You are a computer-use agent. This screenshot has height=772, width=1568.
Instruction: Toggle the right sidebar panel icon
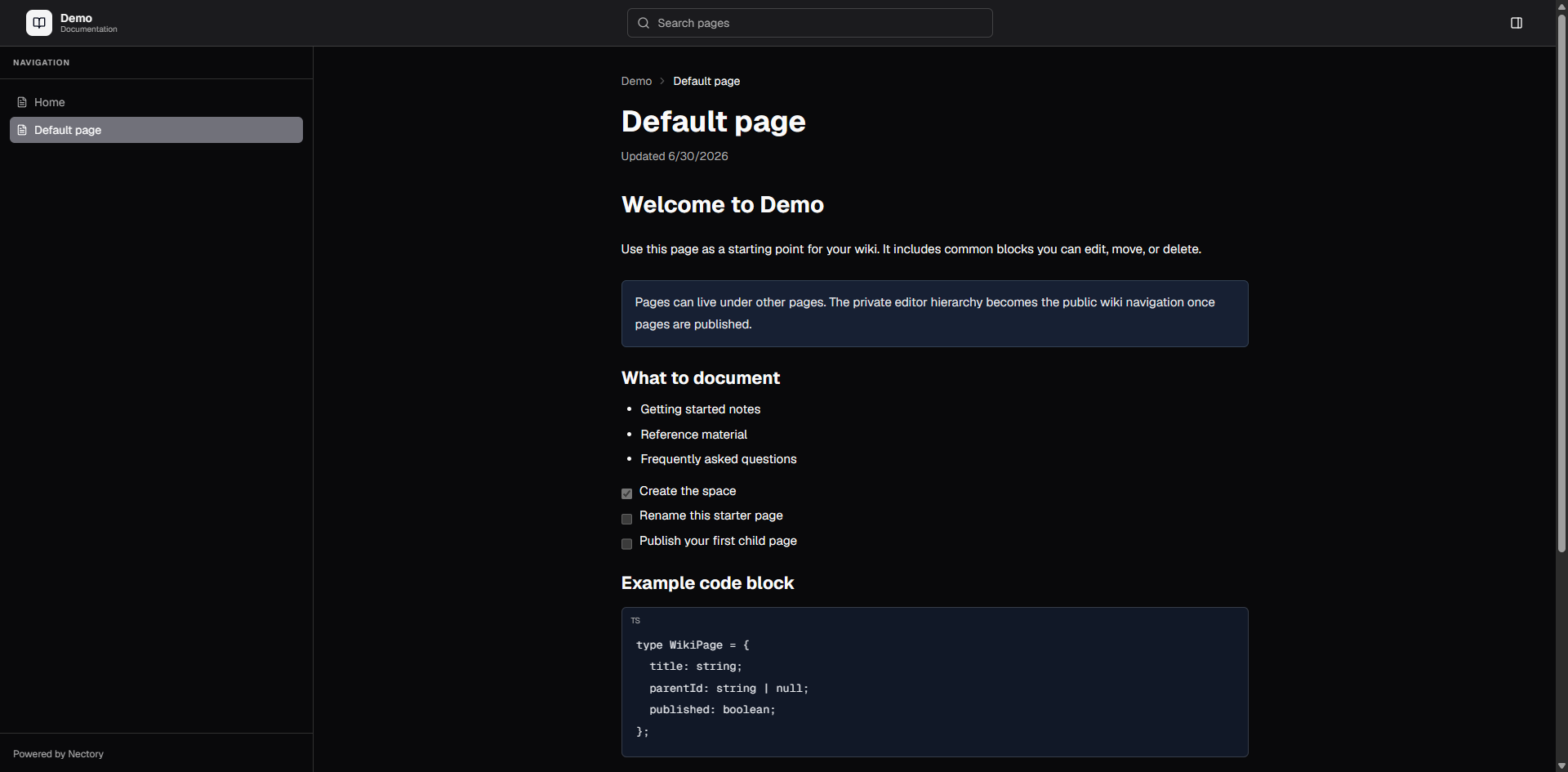coord(1517,23)
